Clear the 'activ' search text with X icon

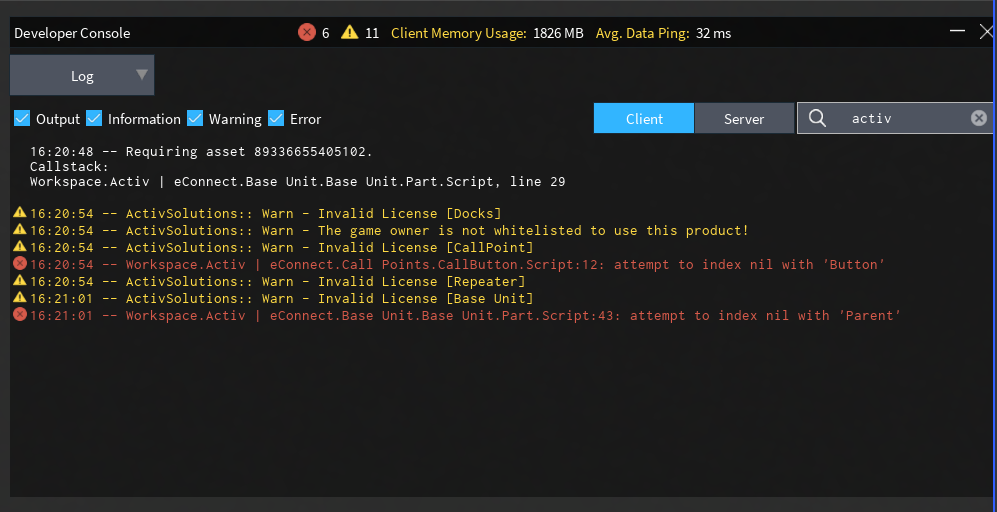click(979, 118)
